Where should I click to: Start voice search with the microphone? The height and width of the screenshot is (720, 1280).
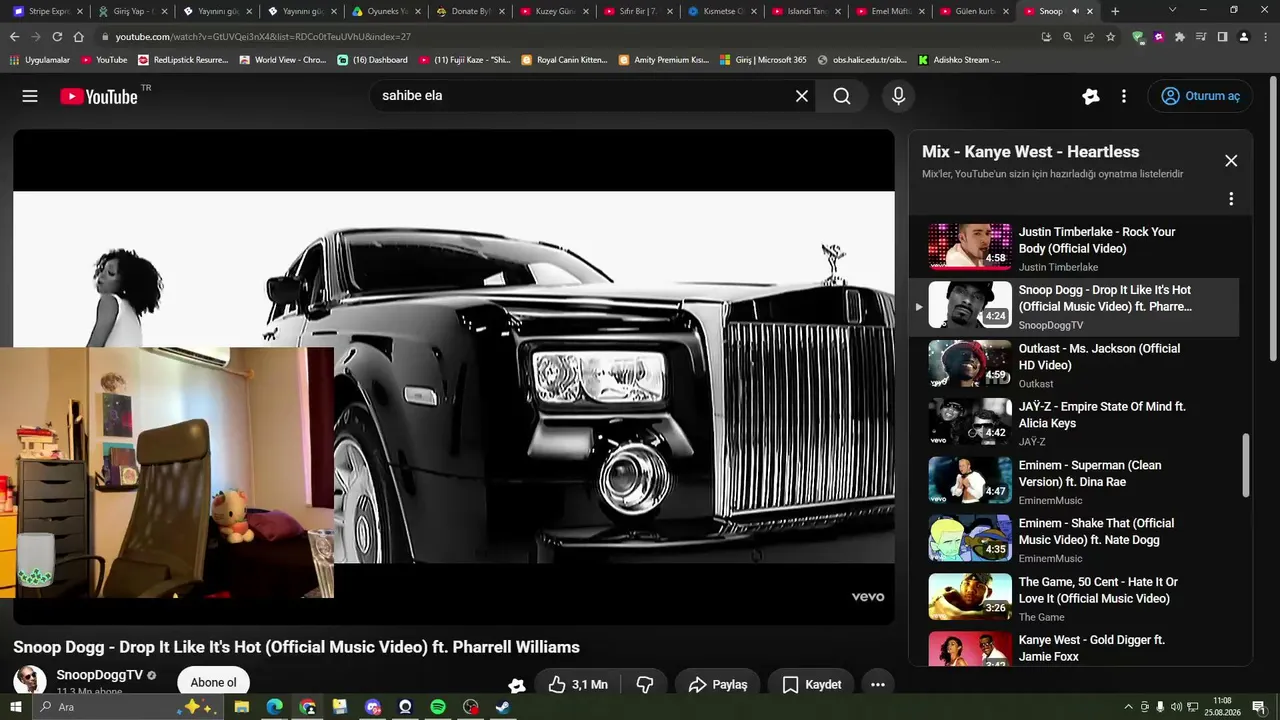click(x=898, y=96)
